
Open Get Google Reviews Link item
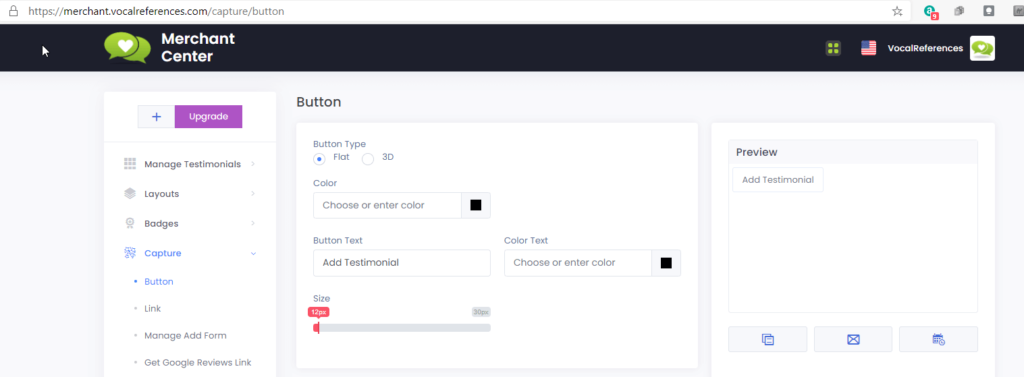(x=198, y=362)
